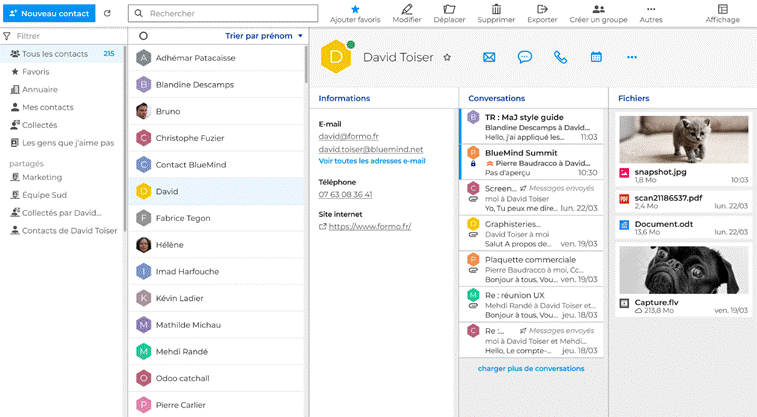Click the refresh icon beside Nouveau contact
This screenshot has height=417, width=757.
107,14
